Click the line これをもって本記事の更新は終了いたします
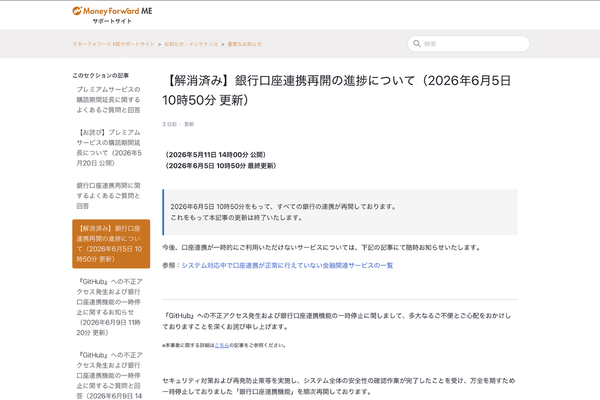Viewport: 600px width, 400px height. tap(237, 218)
